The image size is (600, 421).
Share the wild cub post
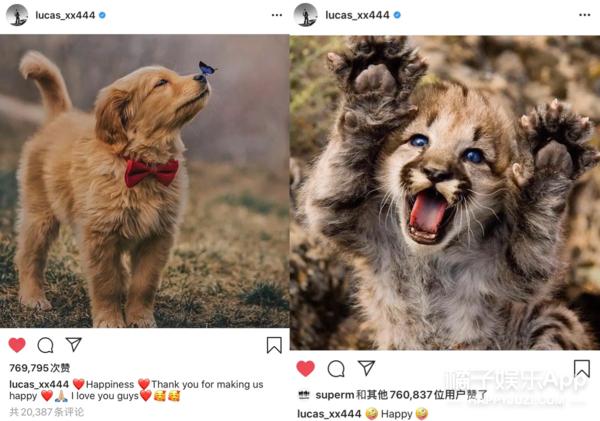point(366,368)
